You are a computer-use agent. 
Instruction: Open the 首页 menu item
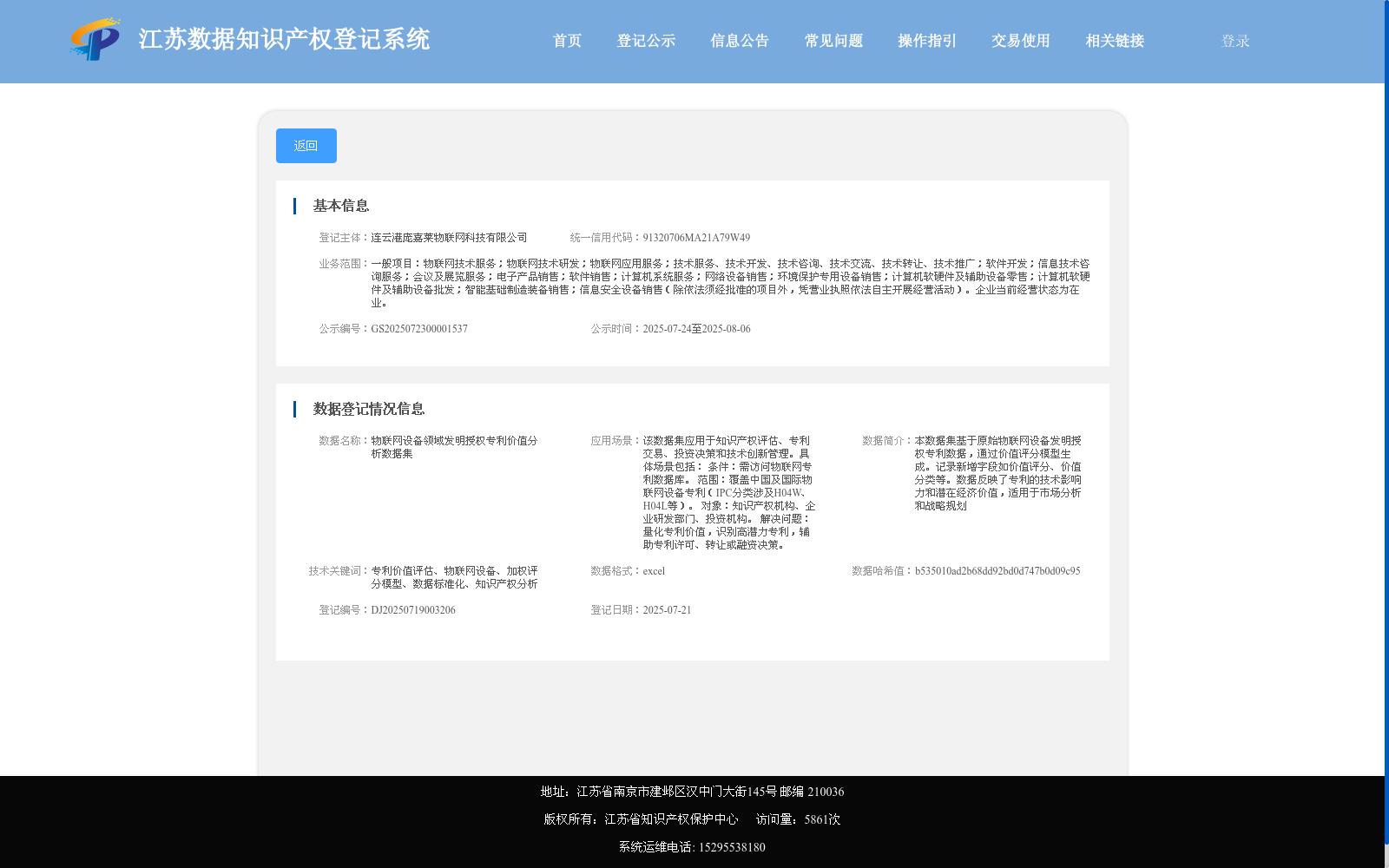click(567, 41)
